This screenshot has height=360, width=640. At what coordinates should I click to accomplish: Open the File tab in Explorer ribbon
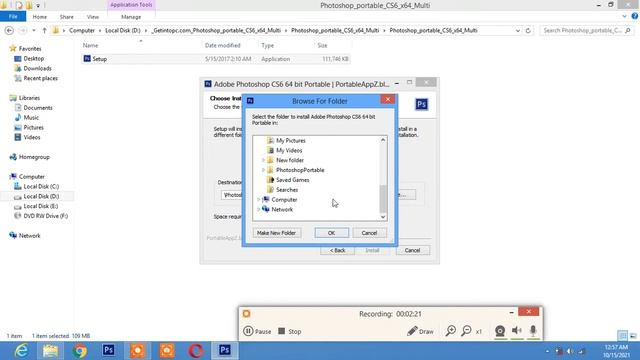coord(13,17)
